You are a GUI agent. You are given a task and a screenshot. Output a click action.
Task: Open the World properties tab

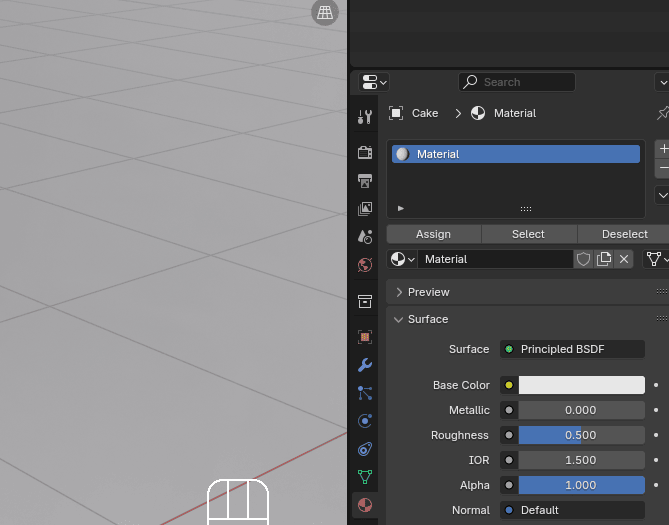point(365,265)
